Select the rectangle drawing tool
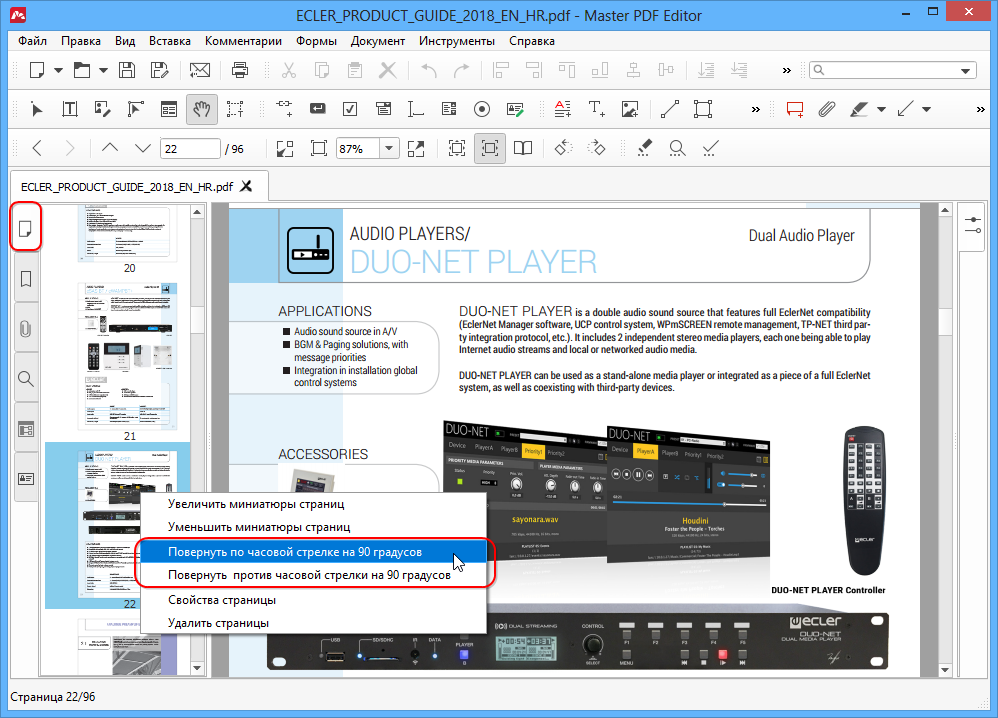This screenshot has width=998, height=718. 703,109
